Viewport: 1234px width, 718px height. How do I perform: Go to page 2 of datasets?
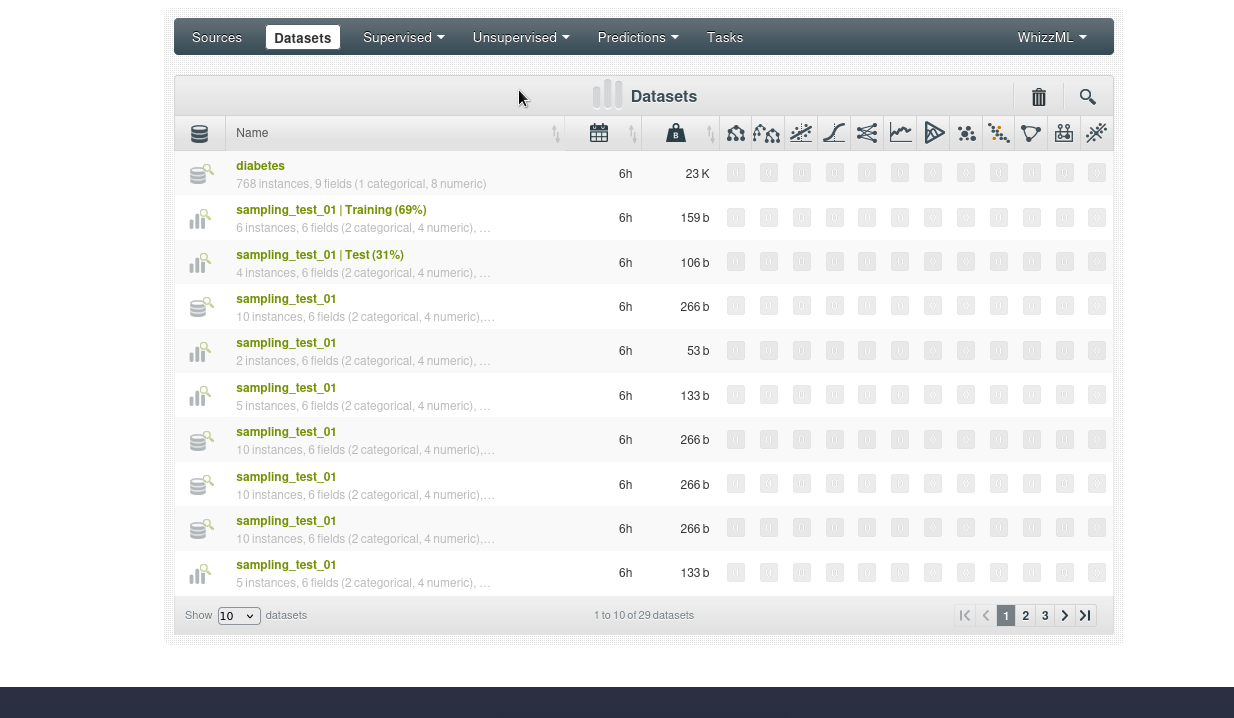pyautogui.click(x=1025, y=616)
